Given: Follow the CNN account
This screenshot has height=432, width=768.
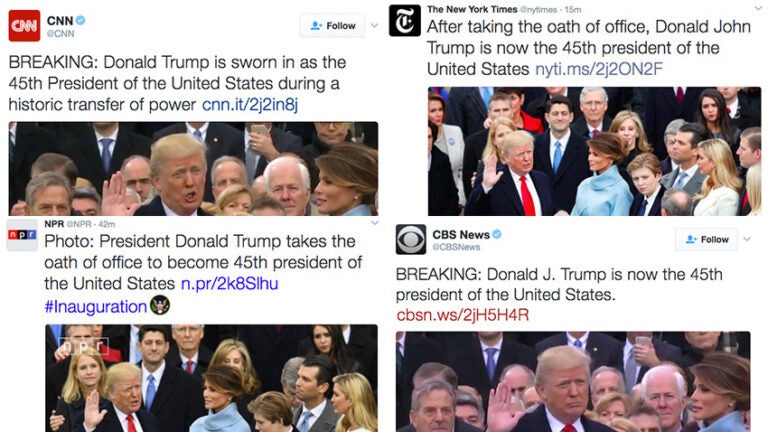Looking at the screenshot, I should 332,25.
